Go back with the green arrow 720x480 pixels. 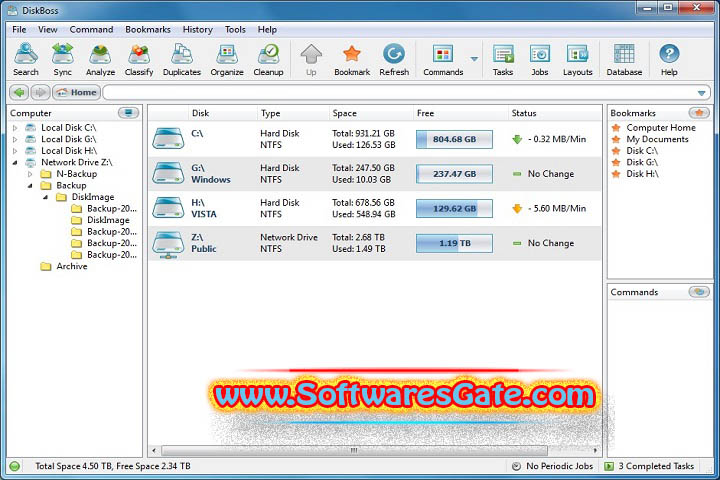coord(19,92)
